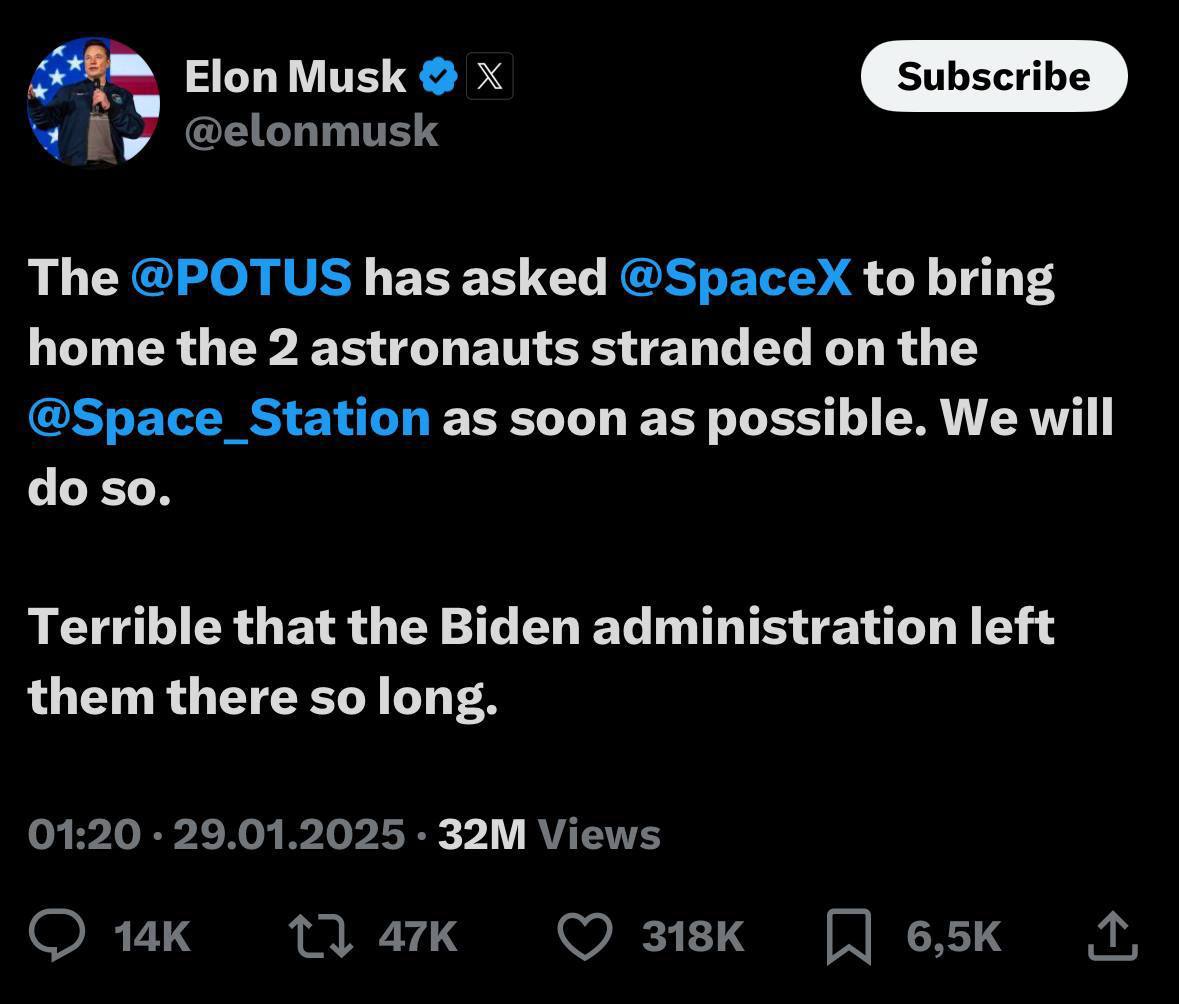
Task: Click the 29.01.2025 post date
Action: pyautogui.click(x=289, y=834)
